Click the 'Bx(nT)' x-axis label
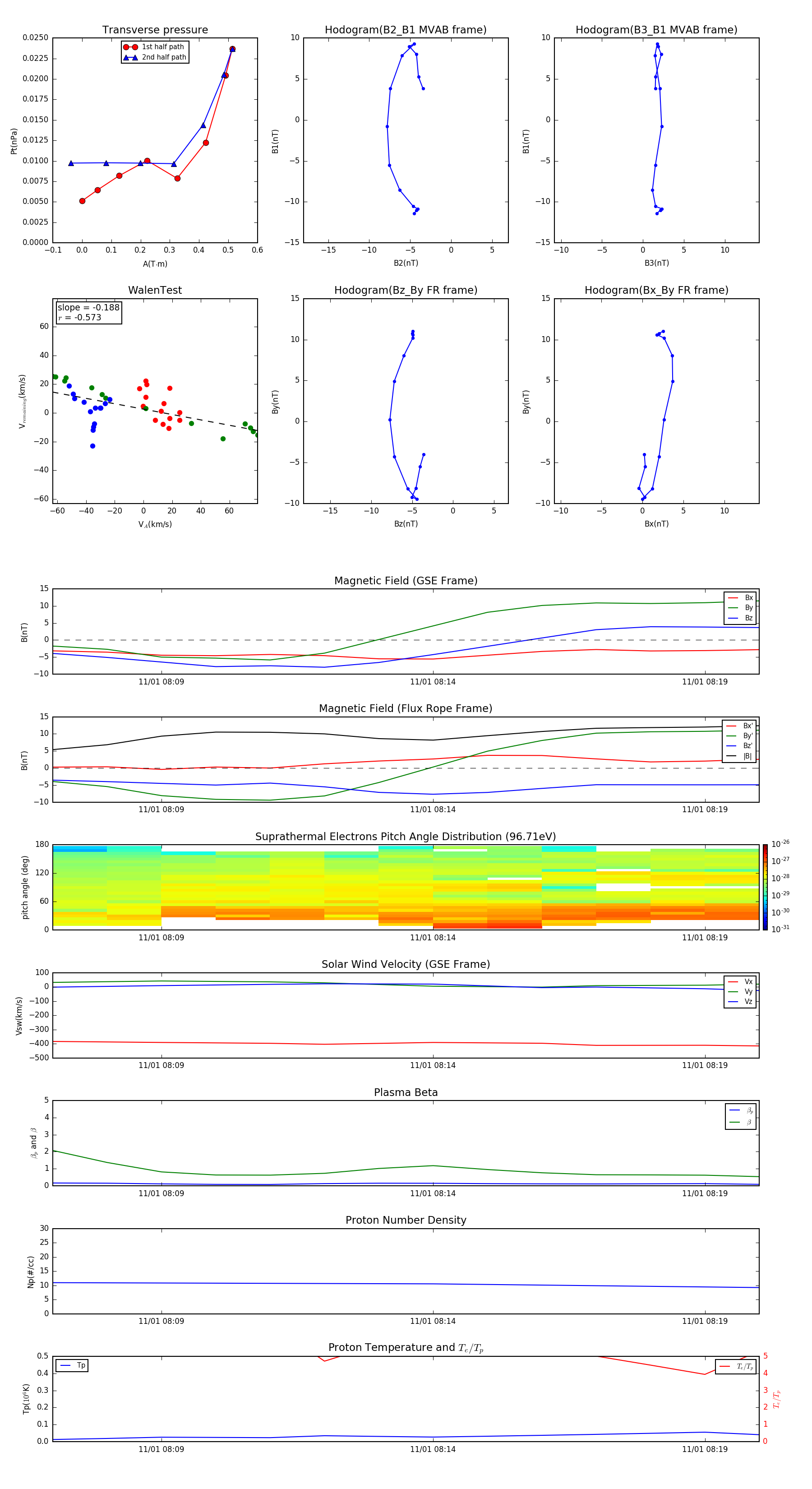The height and width of the screenshot is (1489, 812). (x=656, y=524)
